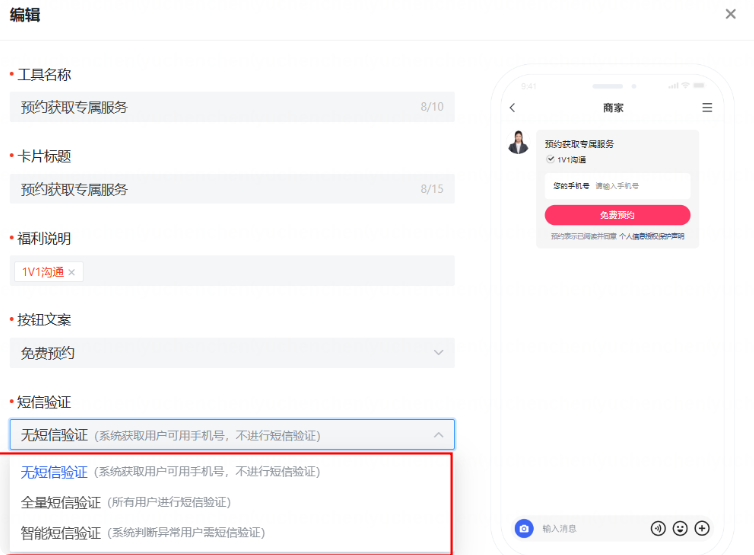The width and height of the screenshot is (754, 555).
Task: Click the pink 免费预约 button
Action: point(617,215)
